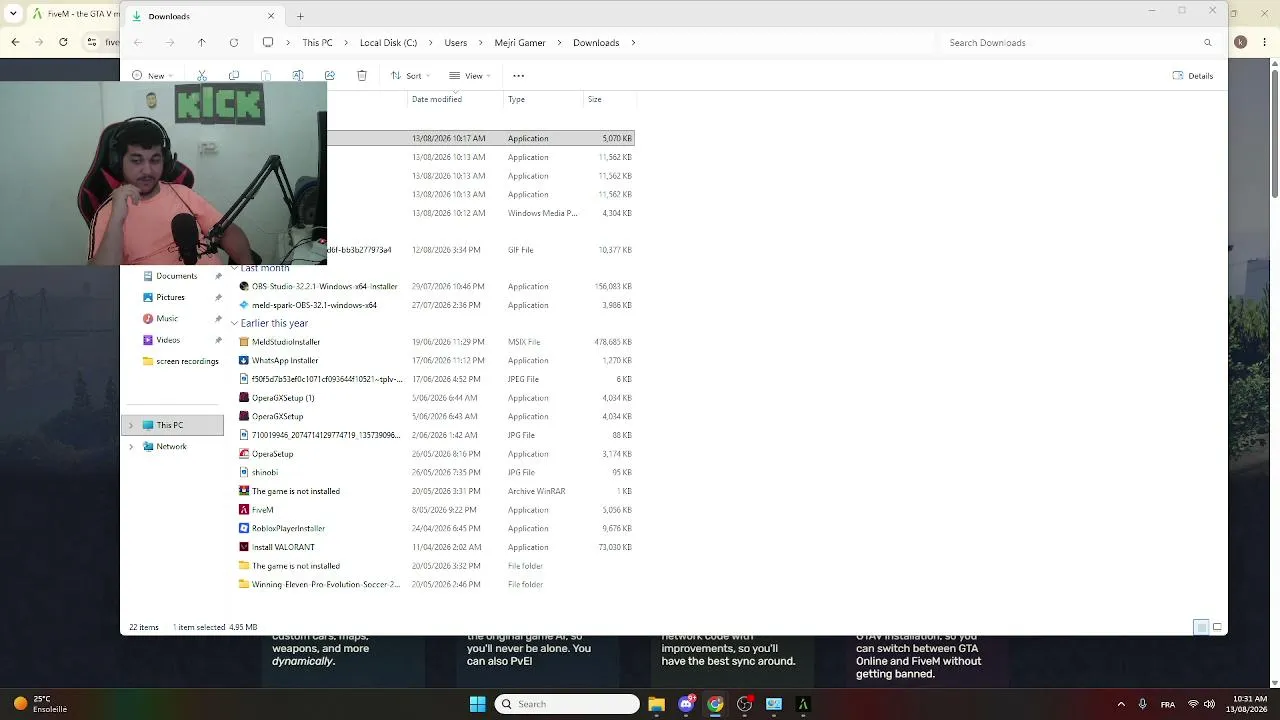Add a new Explorer tab

pyautogui.click(x=300, y=16)
